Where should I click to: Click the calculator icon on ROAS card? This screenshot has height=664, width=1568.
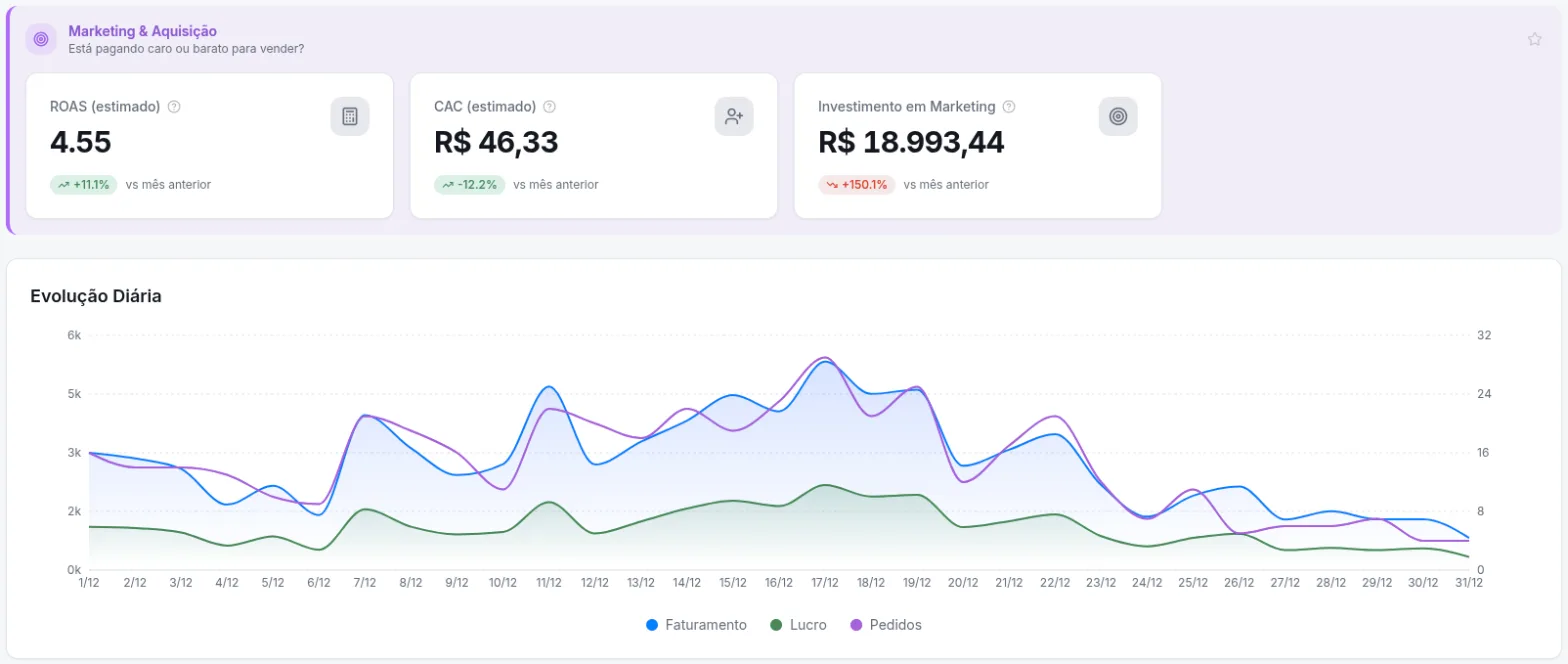350,116
